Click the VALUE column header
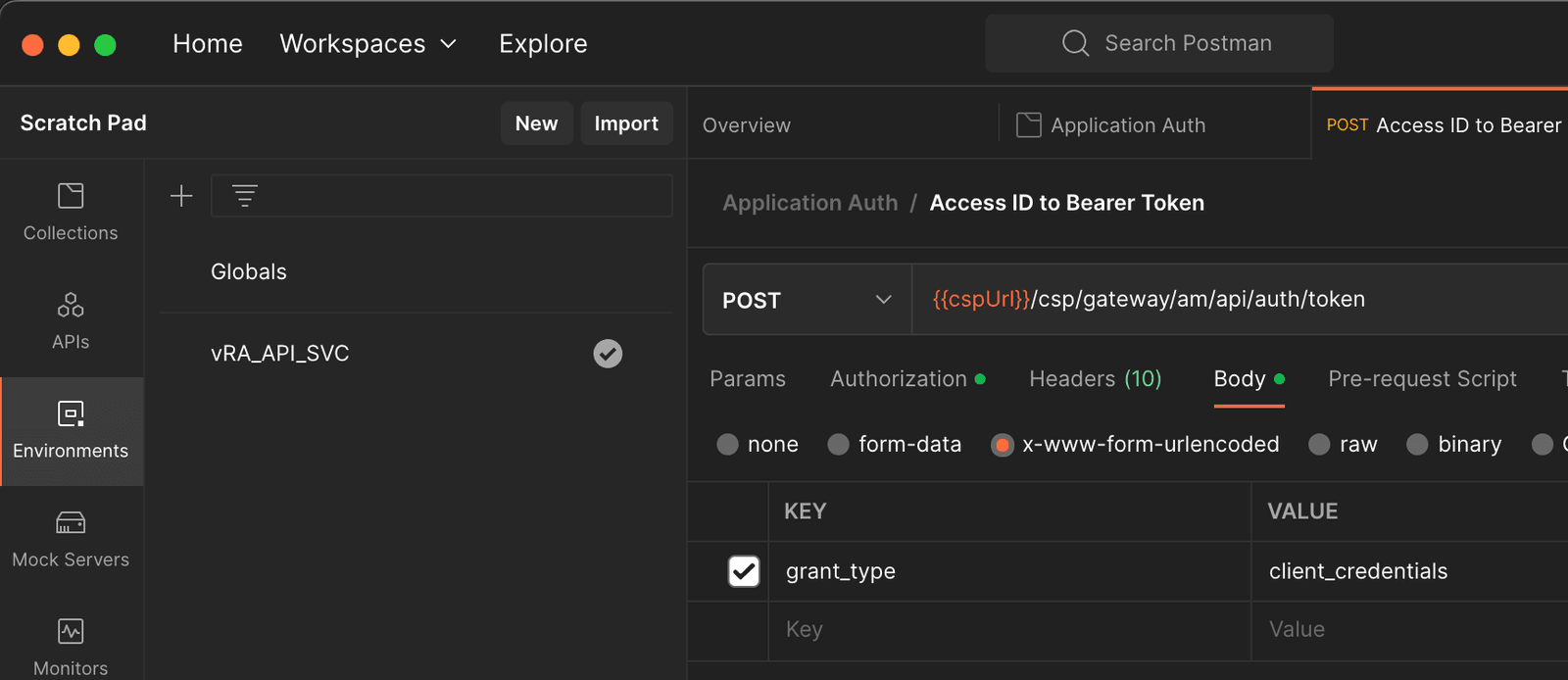The width and height of the screenshot is (1568, 680). (x=1302, y=511)
